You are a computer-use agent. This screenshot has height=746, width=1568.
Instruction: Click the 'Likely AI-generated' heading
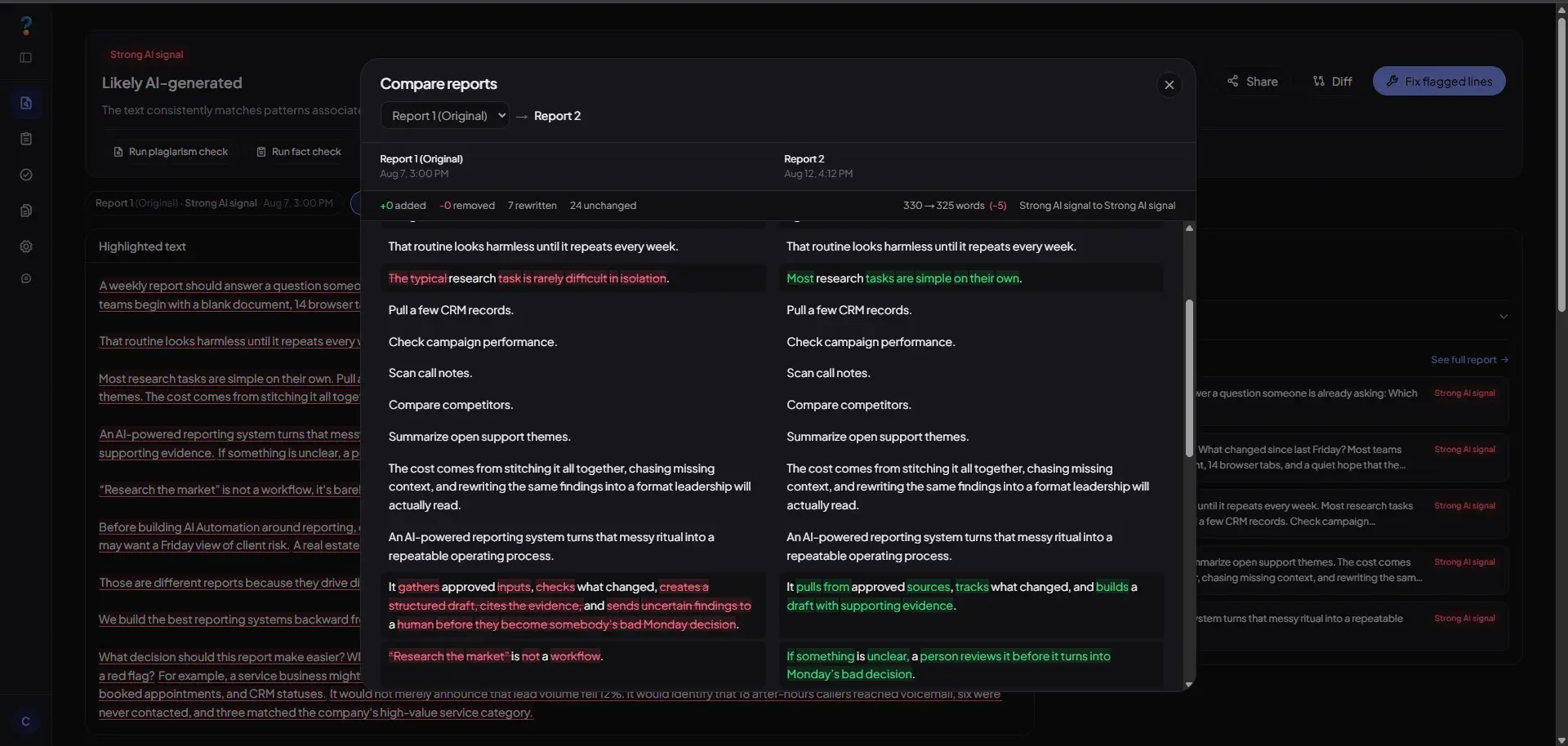[x=171, y=83]
